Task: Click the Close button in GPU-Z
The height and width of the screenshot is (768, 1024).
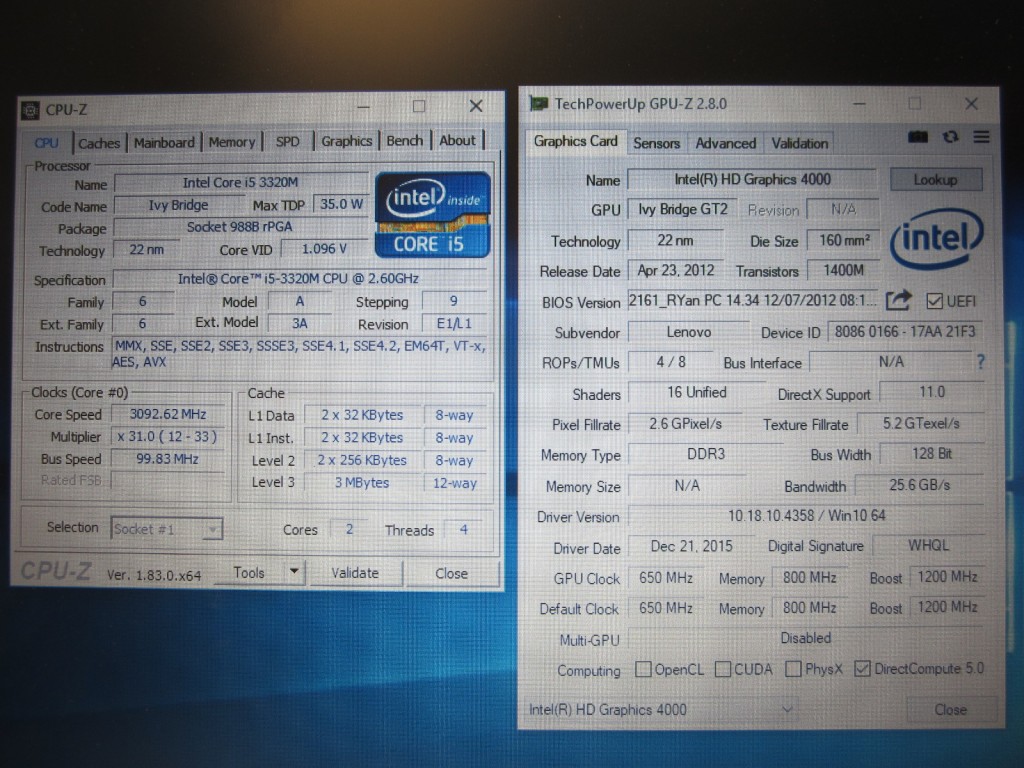Action: 950,710
